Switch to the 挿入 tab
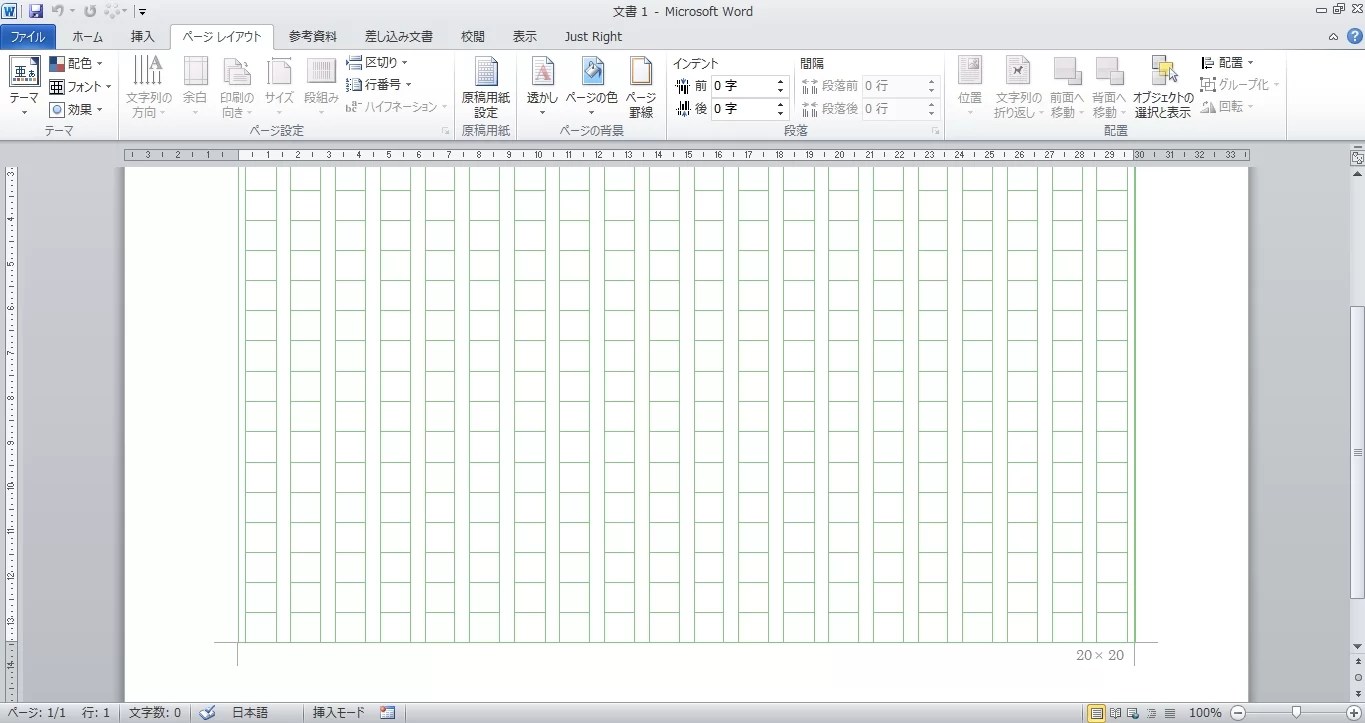 (x=143, y=37)
